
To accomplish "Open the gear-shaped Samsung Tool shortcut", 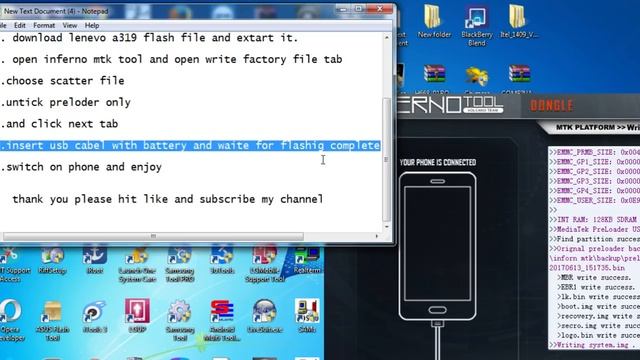I will (x=180, y=320).
